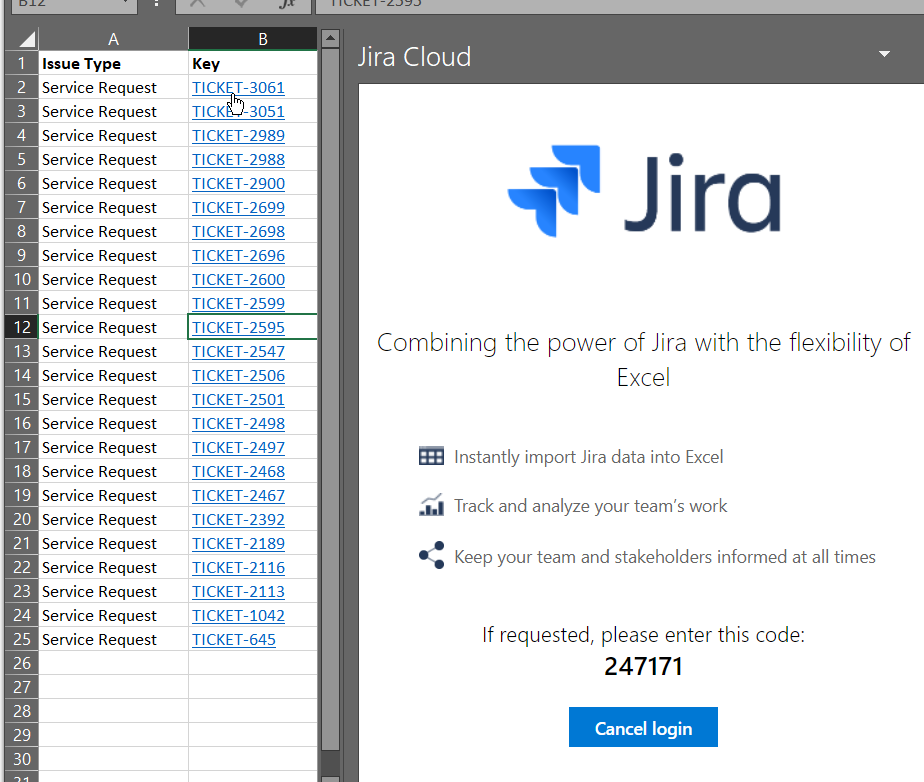Open the TICKET-2116 link
This screenshot has width=924, height=782.
click(238, 567)
